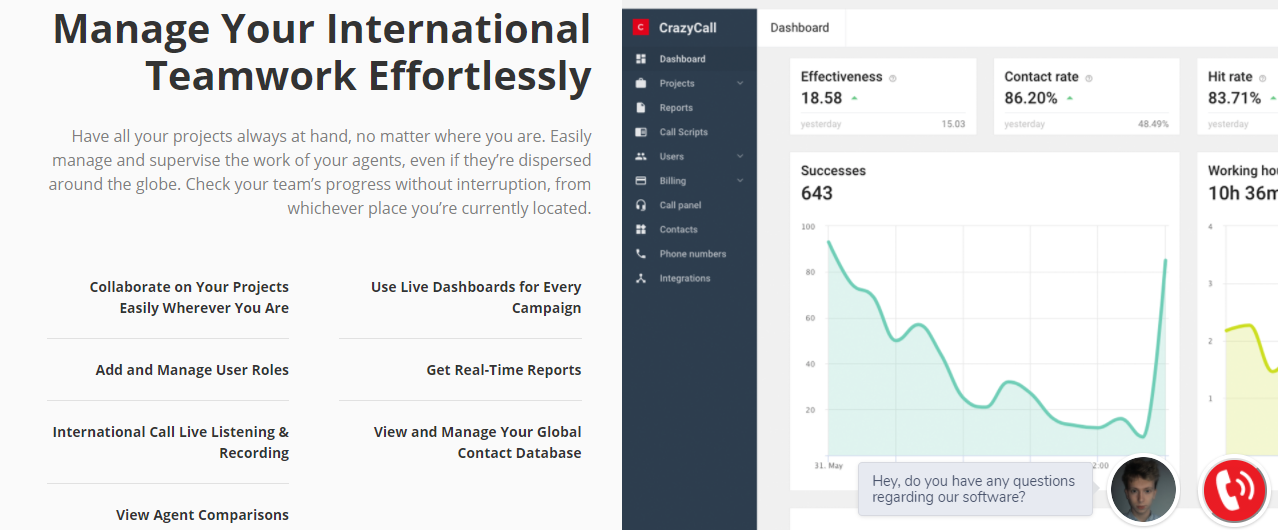The image size is (1278, 530).
Task: Click the Reports document icon
Action: pos(641,108)
